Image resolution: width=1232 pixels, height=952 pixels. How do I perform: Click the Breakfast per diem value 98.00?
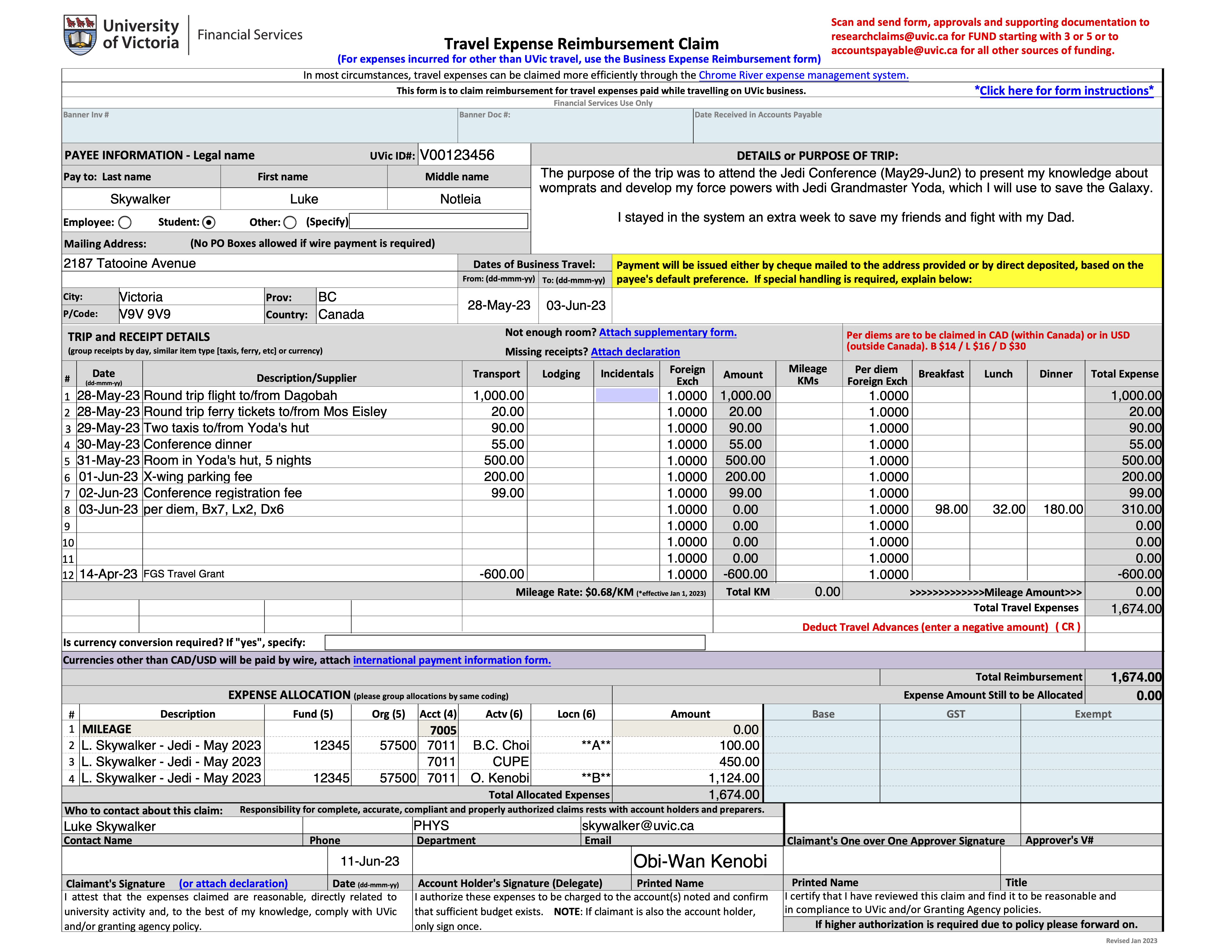[941, 509]
